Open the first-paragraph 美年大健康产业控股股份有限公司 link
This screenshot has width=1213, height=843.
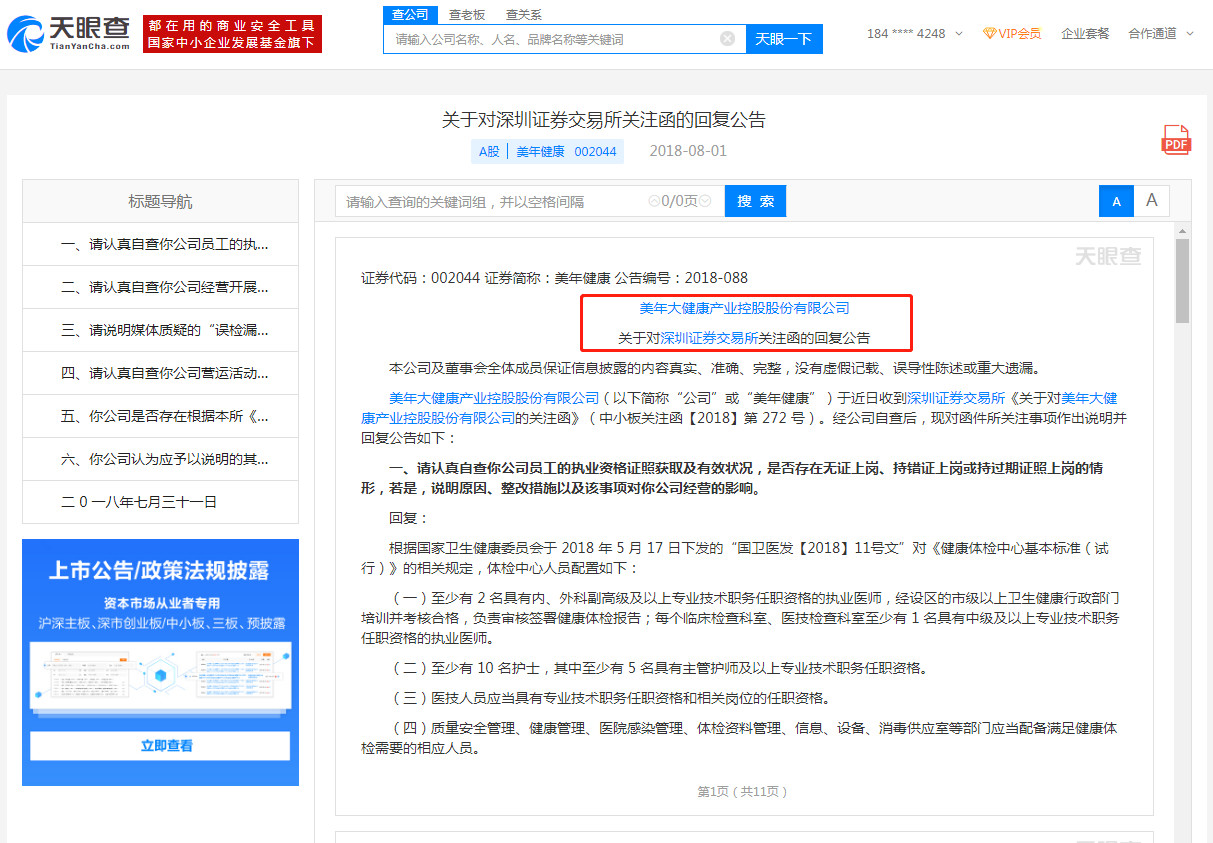pyautogui.click(x=494, y=398)
